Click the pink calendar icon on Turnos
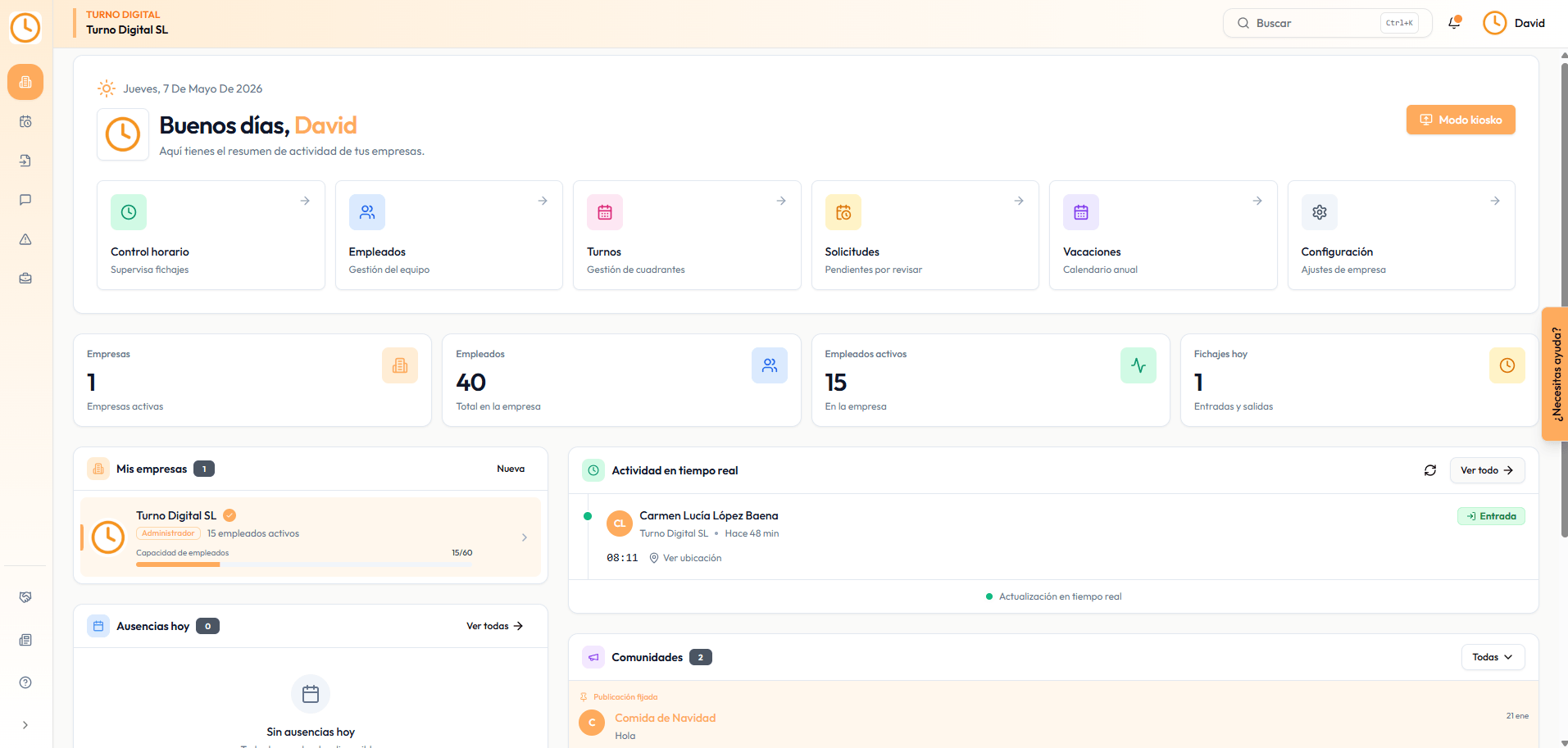Image resolution: width=1568 pixels, height=748 pixels. (x=605, y=212)
